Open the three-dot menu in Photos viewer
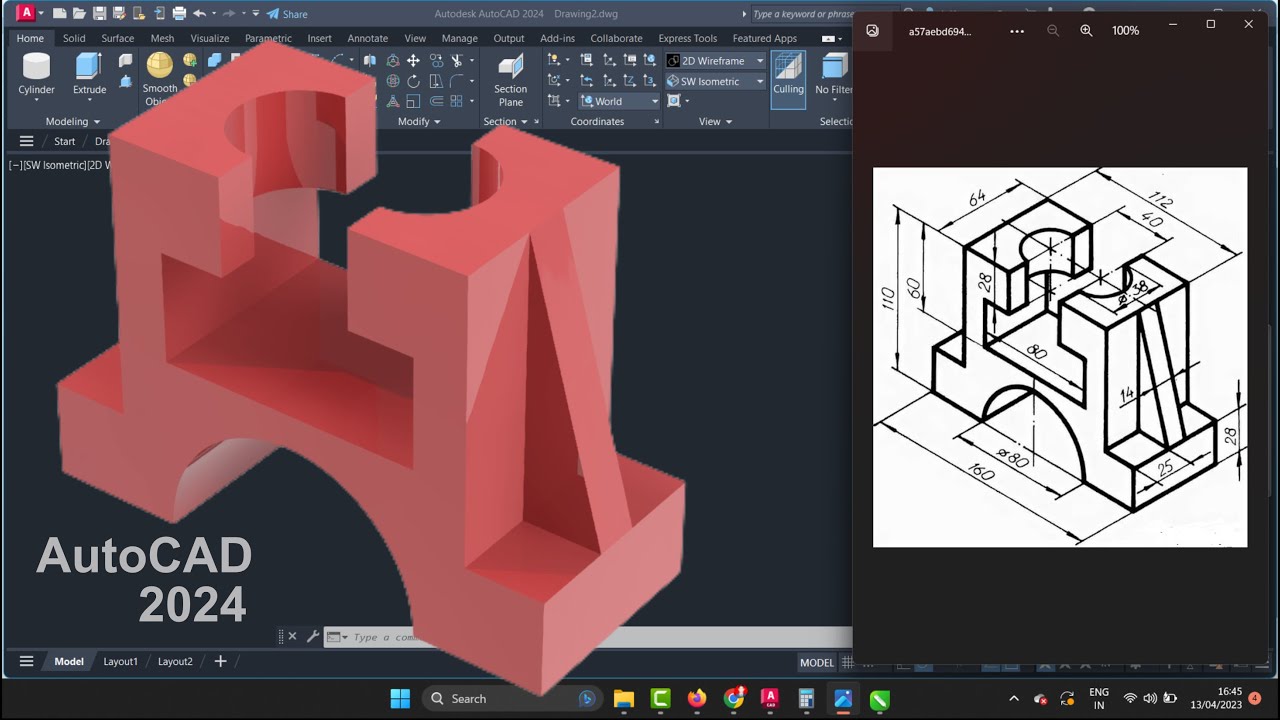 pos(1017,31)
